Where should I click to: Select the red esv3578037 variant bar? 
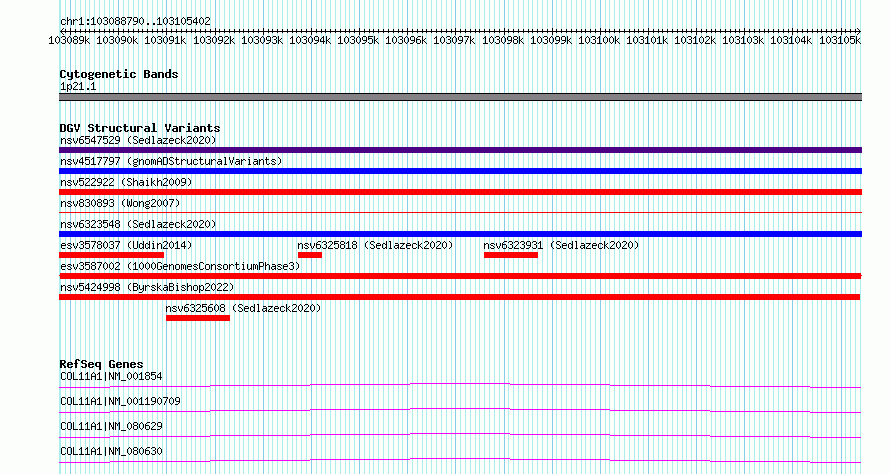(111, 255)
